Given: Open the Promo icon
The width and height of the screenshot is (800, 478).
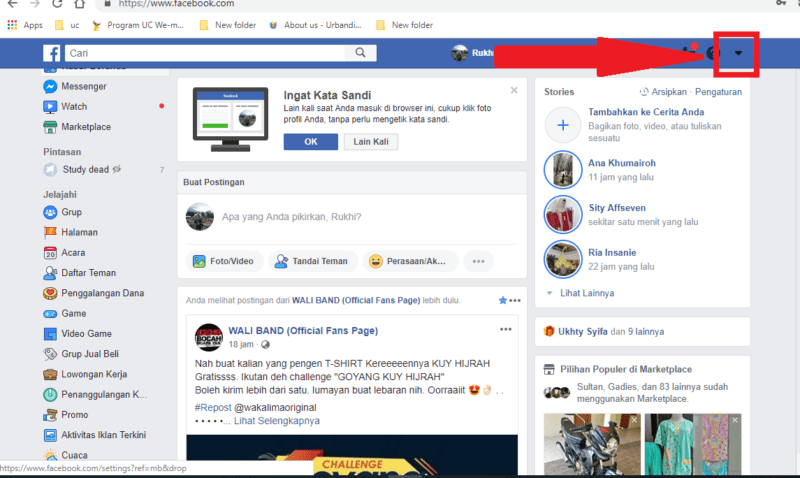Looking at the screenshot, I should pos(50,415).
